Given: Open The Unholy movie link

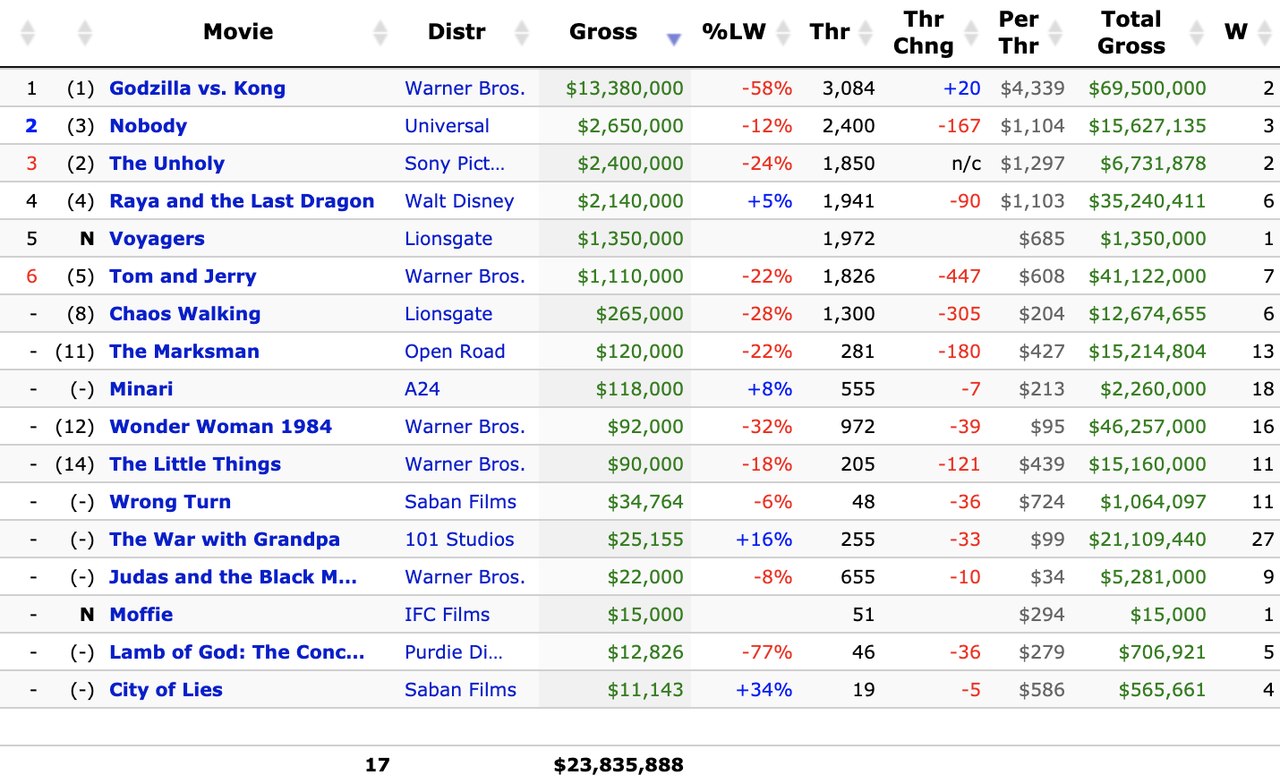Looking at the screenshot, I should (167, 163).
